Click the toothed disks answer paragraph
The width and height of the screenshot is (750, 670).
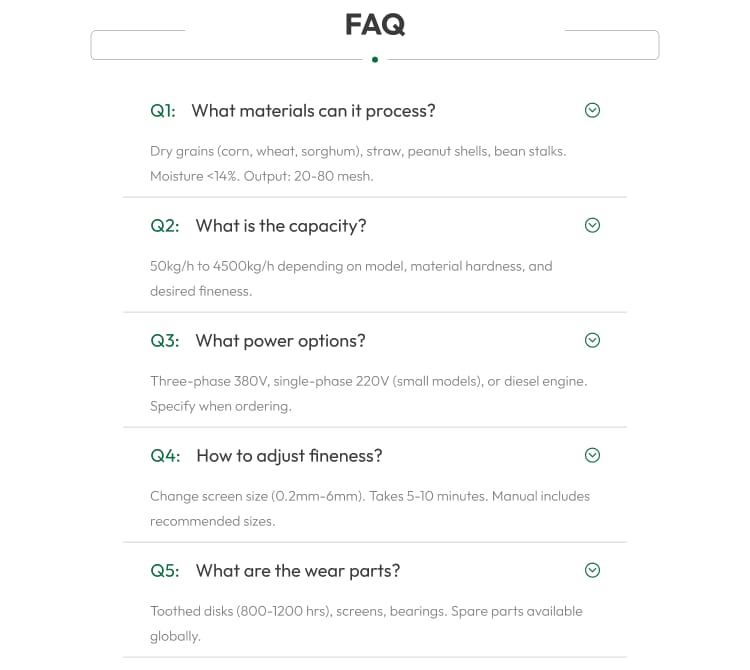(366, 624)
